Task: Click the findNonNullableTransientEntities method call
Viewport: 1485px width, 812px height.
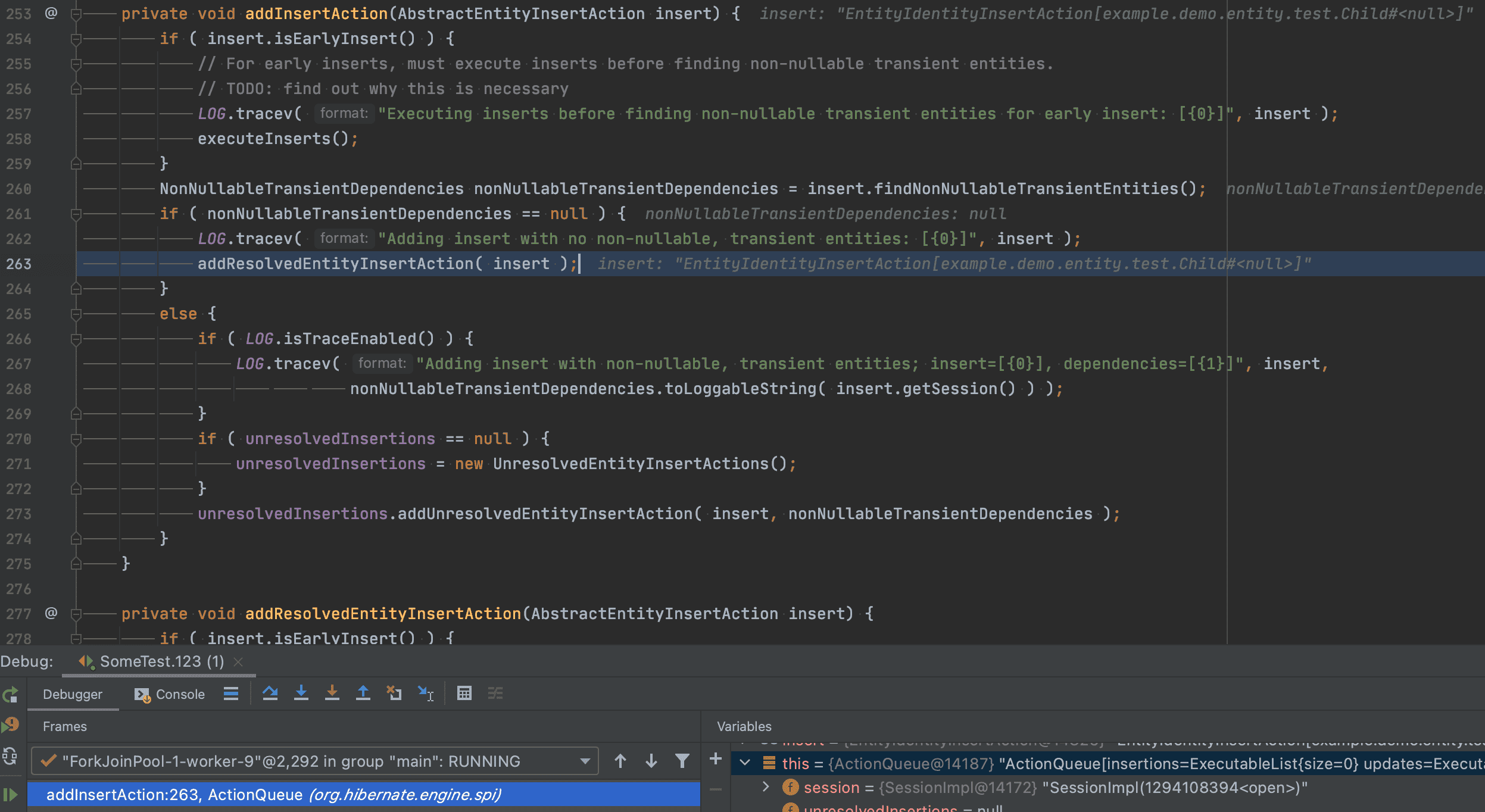Action: 1025,189
